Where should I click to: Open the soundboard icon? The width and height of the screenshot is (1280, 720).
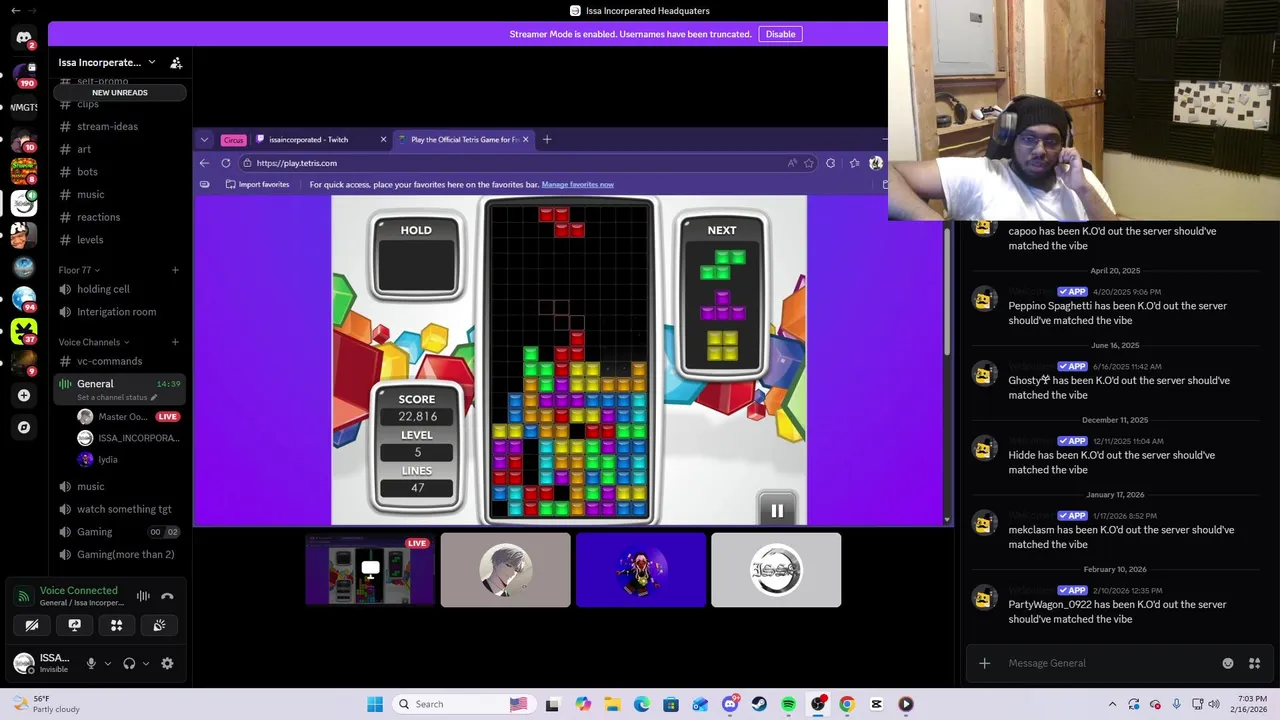(159, 625)
